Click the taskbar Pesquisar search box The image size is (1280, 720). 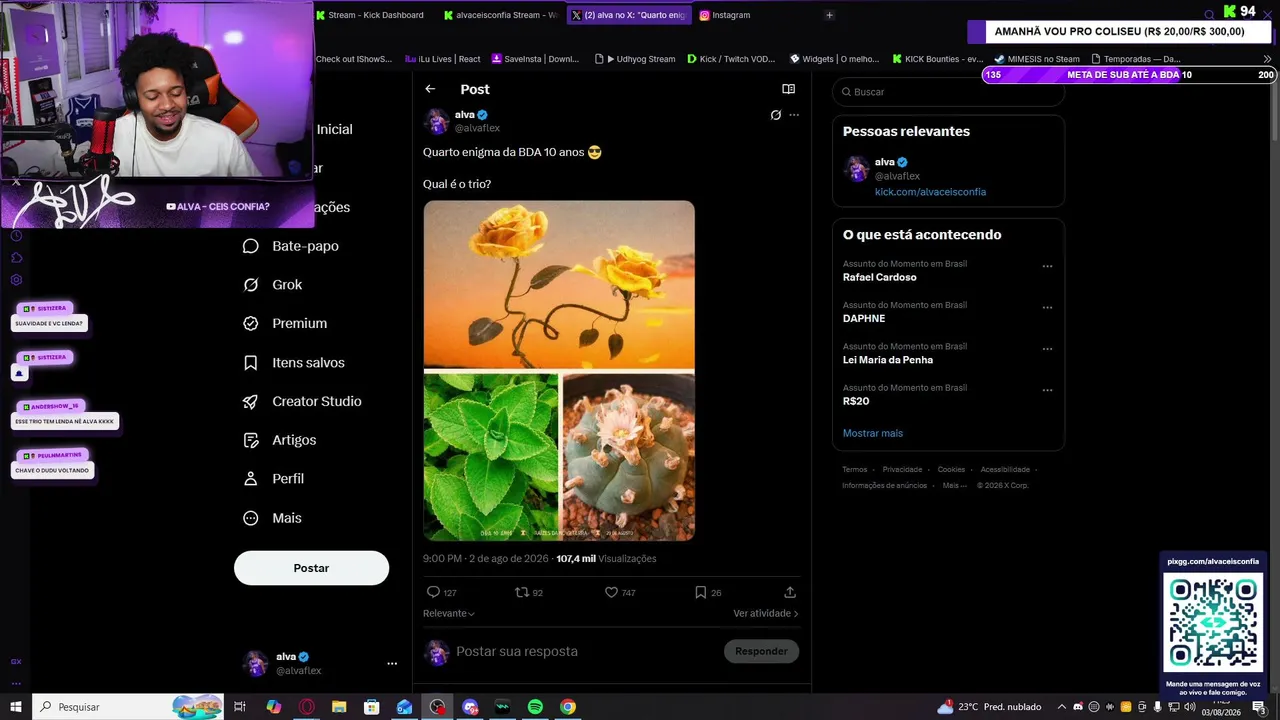coord(128,707)
